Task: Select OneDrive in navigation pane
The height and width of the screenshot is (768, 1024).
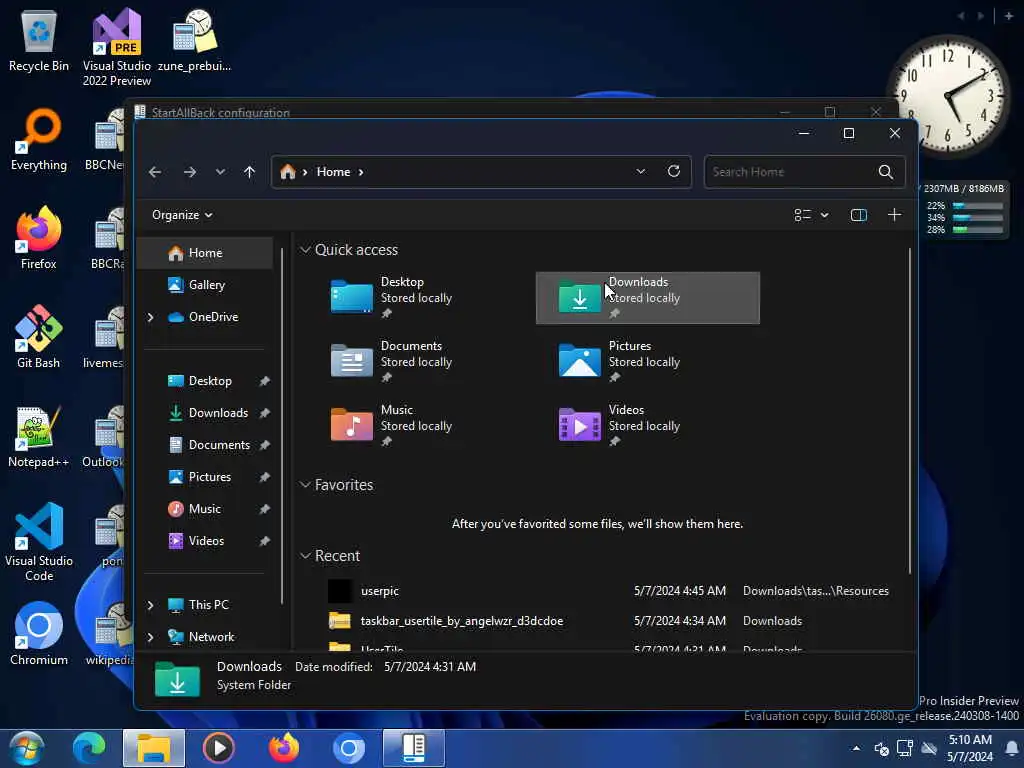Action: tap(213, 317)
